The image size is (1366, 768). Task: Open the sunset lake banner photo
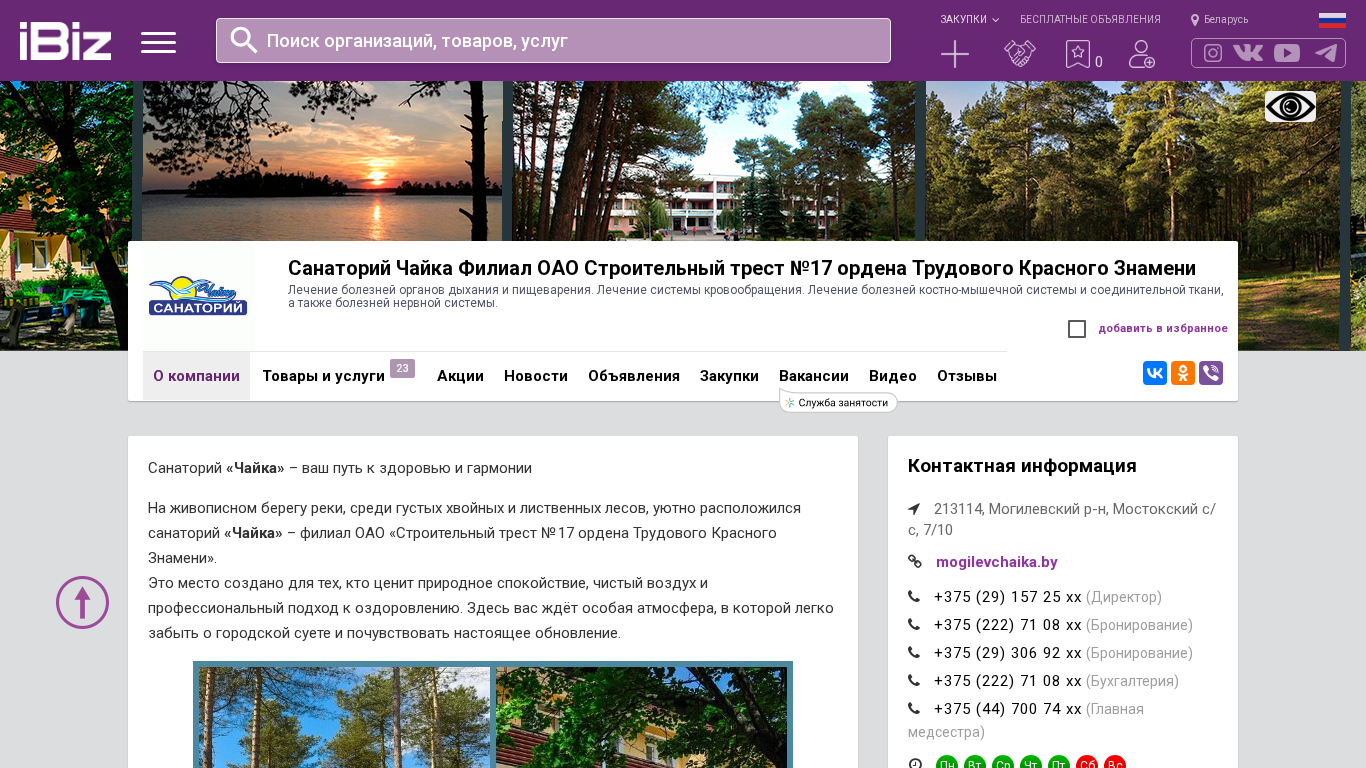tap(322, 161)
